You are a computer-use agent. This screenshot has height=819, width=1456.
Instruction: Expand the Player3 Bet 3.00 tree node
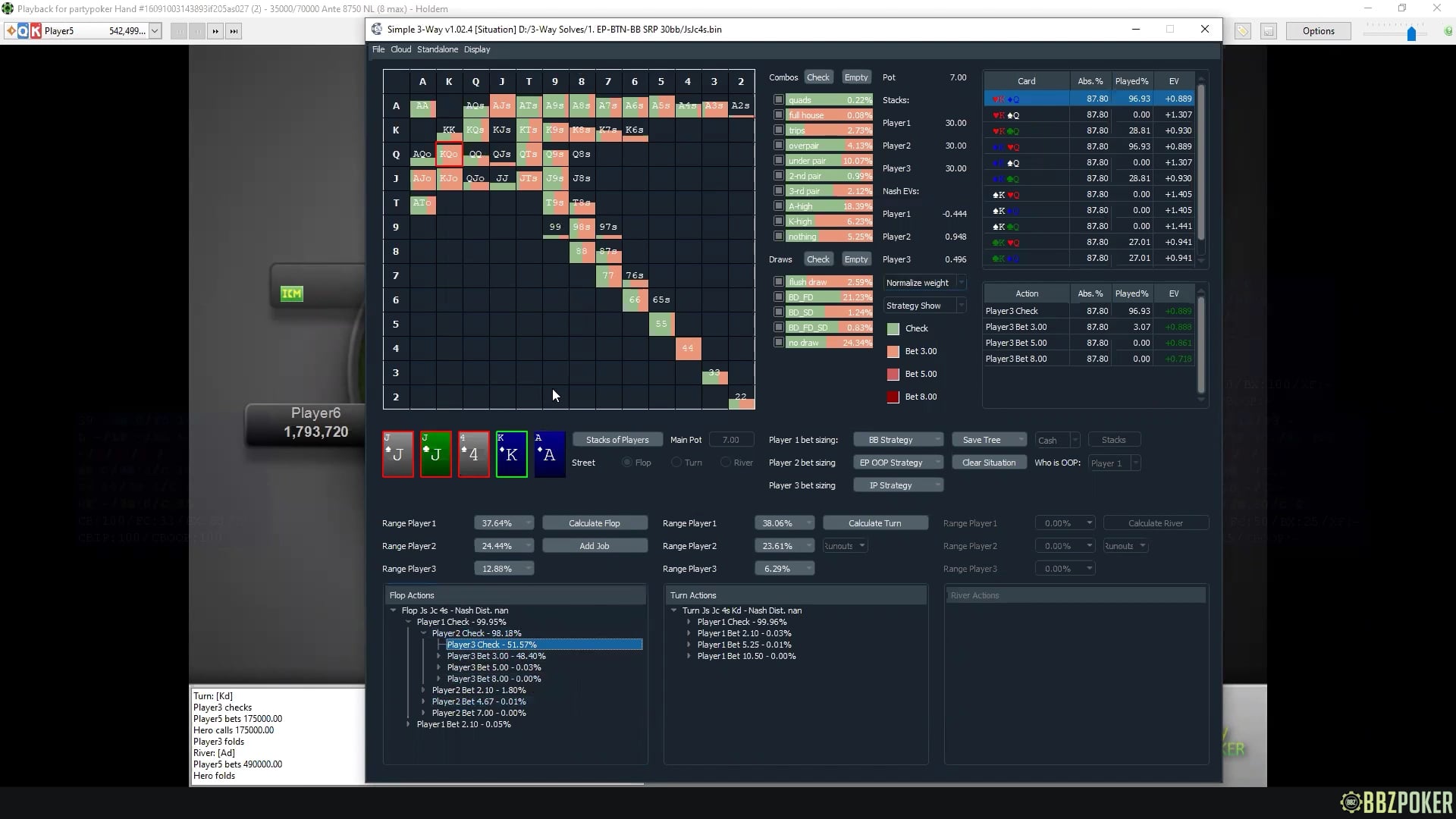point(439,656)
